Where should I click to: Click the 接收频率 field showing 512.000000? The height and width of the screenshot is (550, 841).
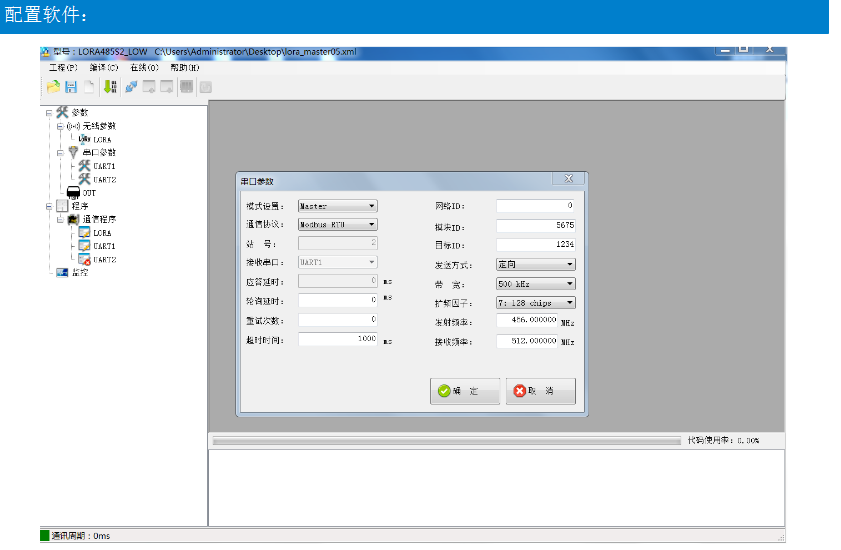(527, 341)
